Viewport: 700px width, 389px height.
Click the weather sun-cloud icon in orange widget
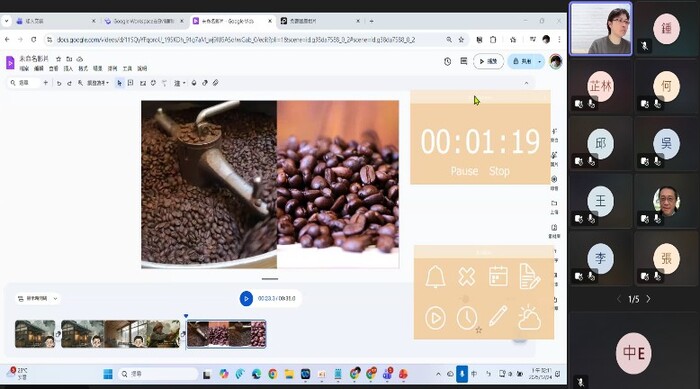click(529, 317)
